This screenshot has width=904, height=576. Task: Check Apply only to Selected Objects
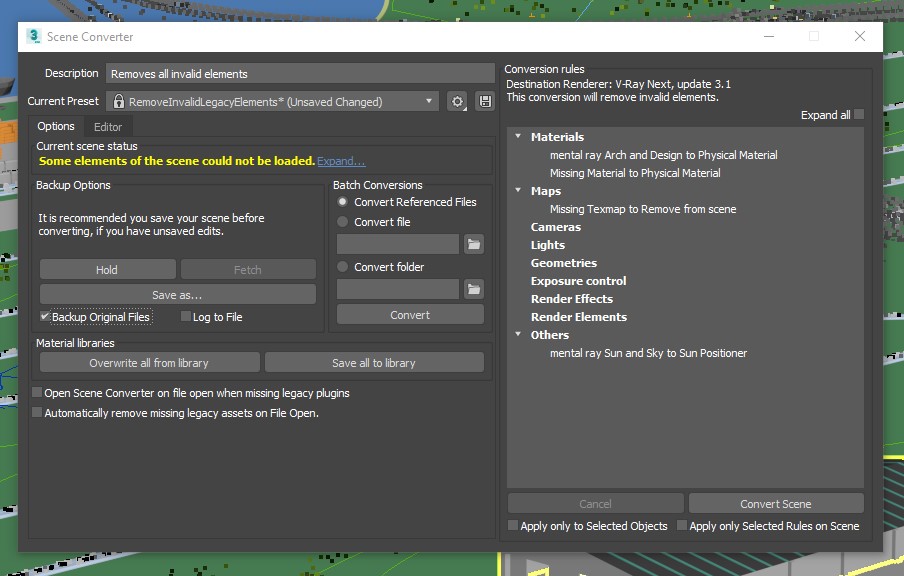513,525
